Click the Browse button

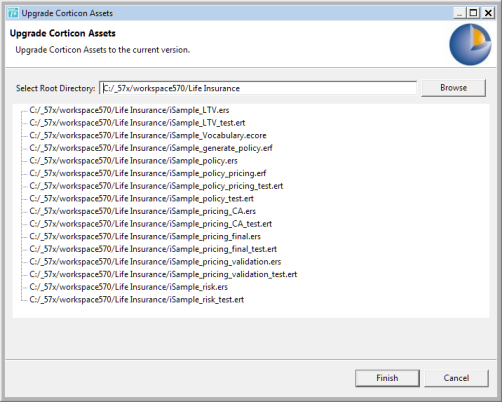click(453, 88)
